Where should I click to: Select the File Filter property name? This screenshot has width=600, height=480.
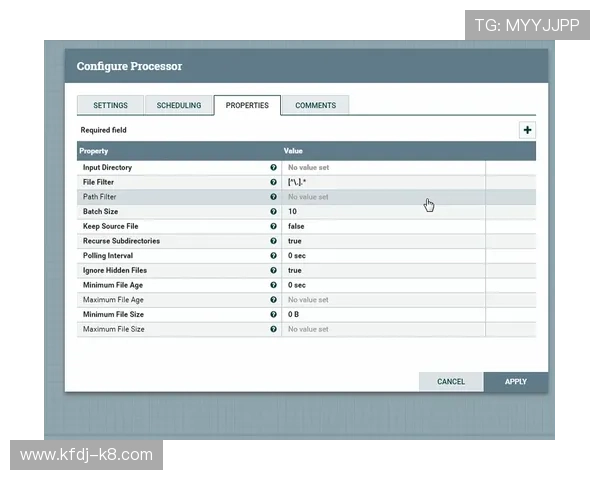point(98,182)
